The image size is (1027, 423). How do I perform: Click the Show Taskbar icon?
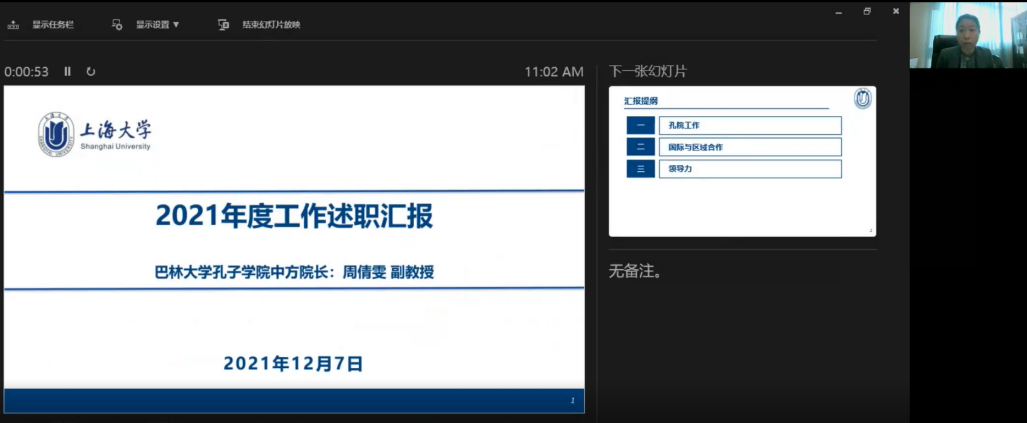(x=13, y=25)
